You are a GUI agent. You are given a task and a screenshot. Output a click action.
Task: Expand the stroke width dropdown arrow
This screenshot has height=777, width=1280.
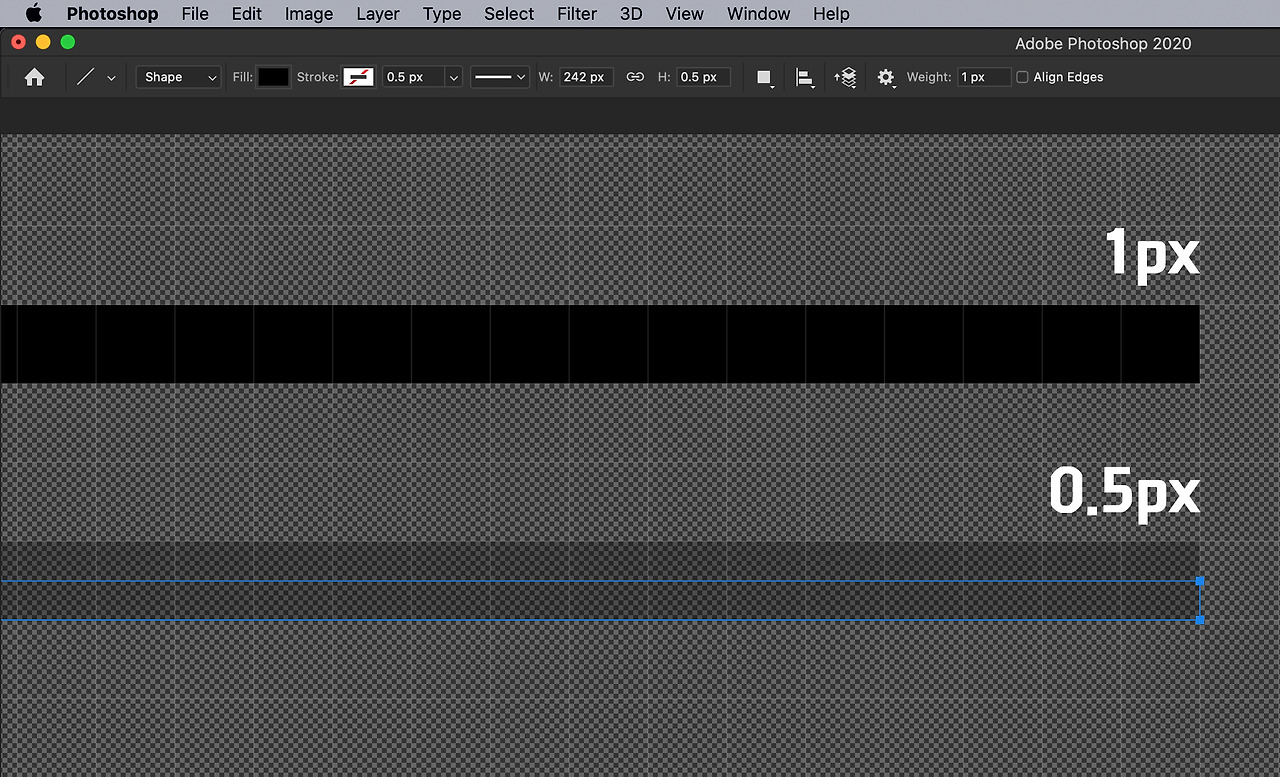pyautogui.click(x=453, y=77)
